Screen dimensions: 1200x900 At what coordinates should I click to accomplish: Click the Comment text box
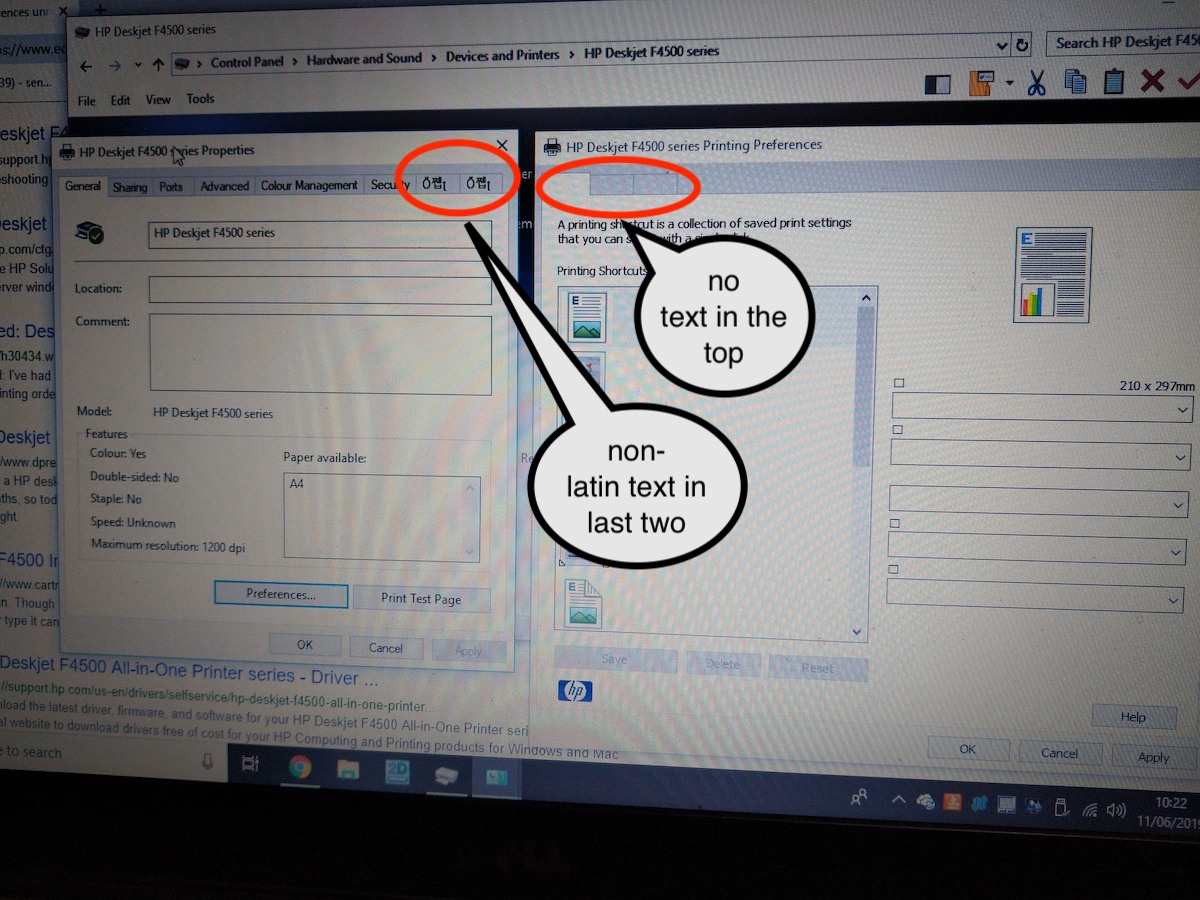(x=320, y=354)
